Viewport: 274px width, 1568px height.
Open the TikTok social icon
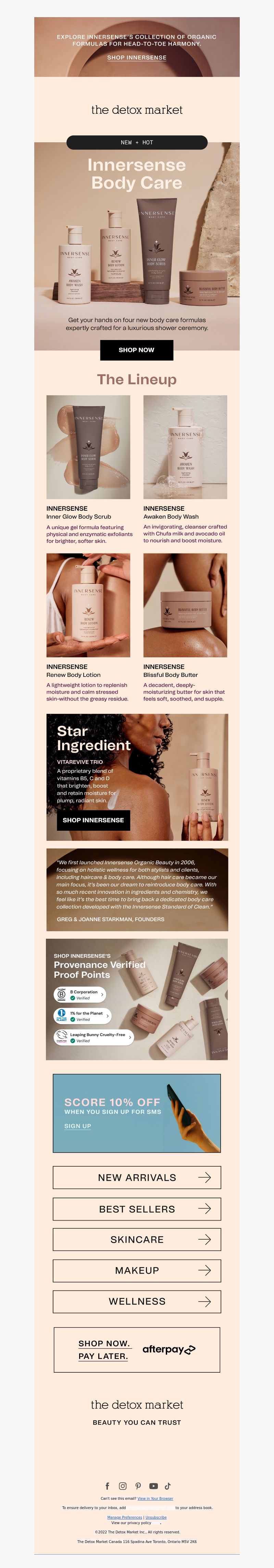click(x=167, y=1486)
